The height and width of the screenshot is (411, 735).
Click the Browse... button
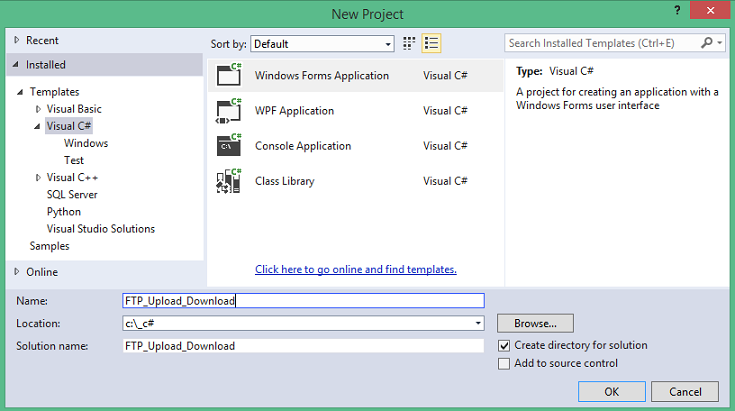(535, 323)
